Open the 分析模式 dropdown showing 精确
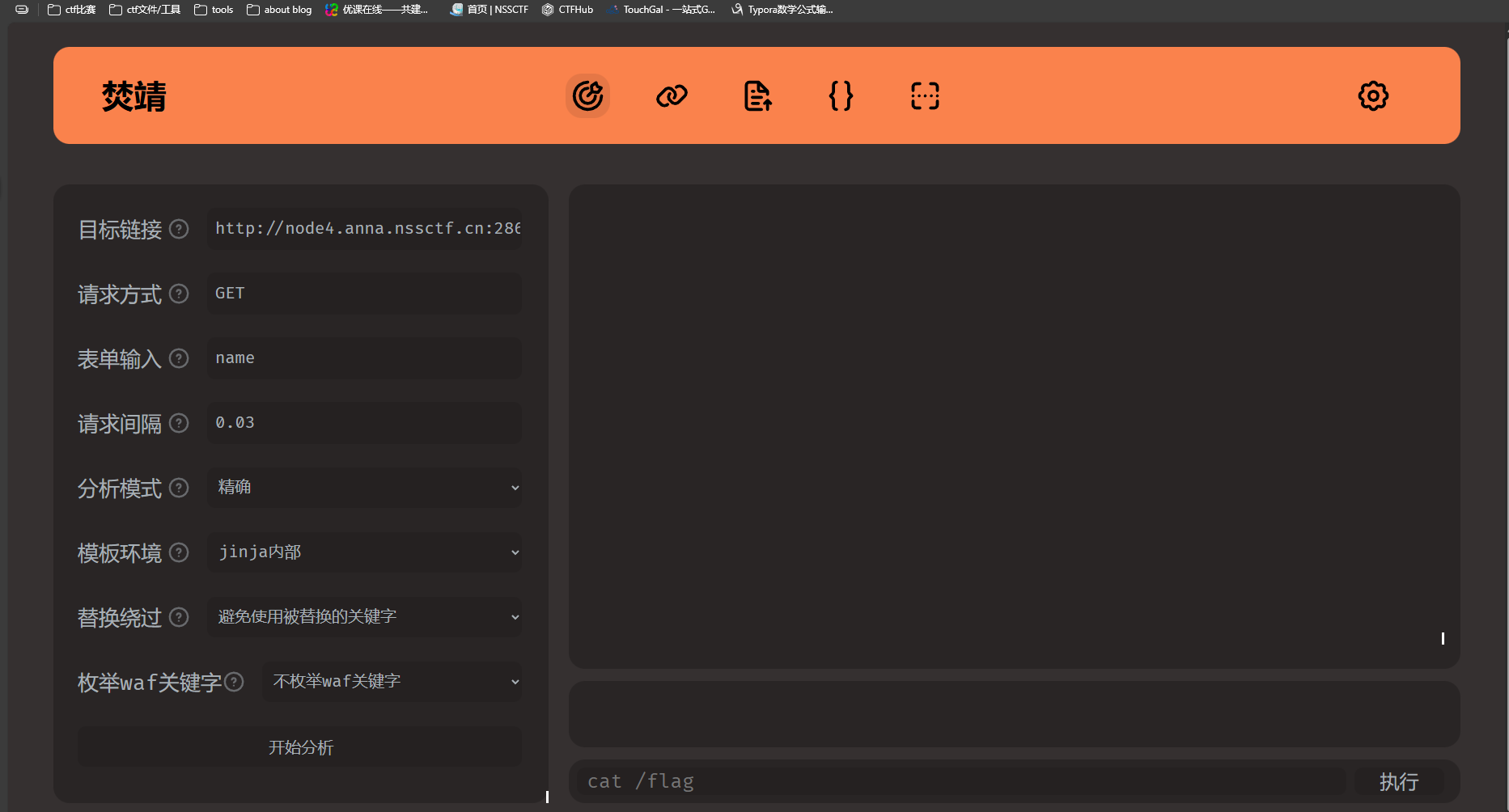Screen dimensions: 1509x812 [x=364, y=487]
